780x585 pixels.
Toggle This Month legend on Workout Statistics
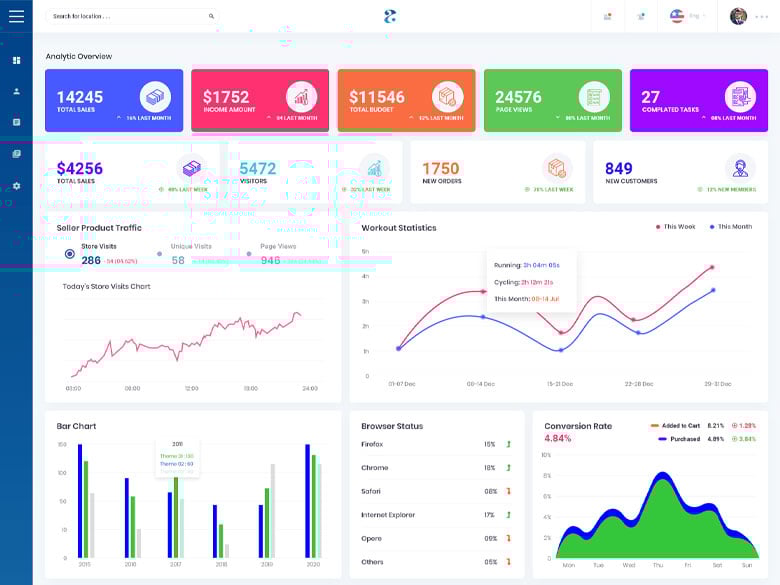731,227
